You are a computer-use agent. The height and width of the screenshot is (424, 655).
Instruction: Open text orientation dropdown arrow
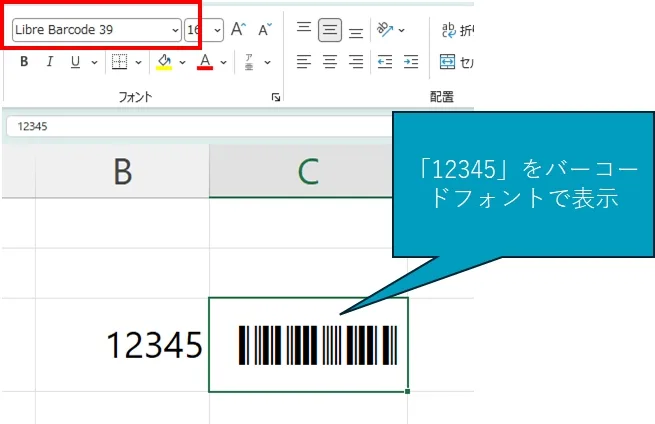point(401,30)
